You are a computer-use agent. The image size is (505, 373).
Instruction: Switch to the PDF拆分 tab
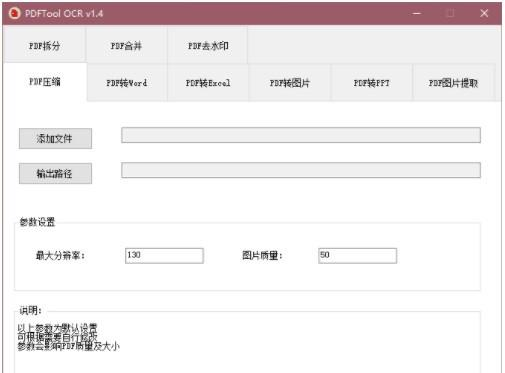coord(44,45)
